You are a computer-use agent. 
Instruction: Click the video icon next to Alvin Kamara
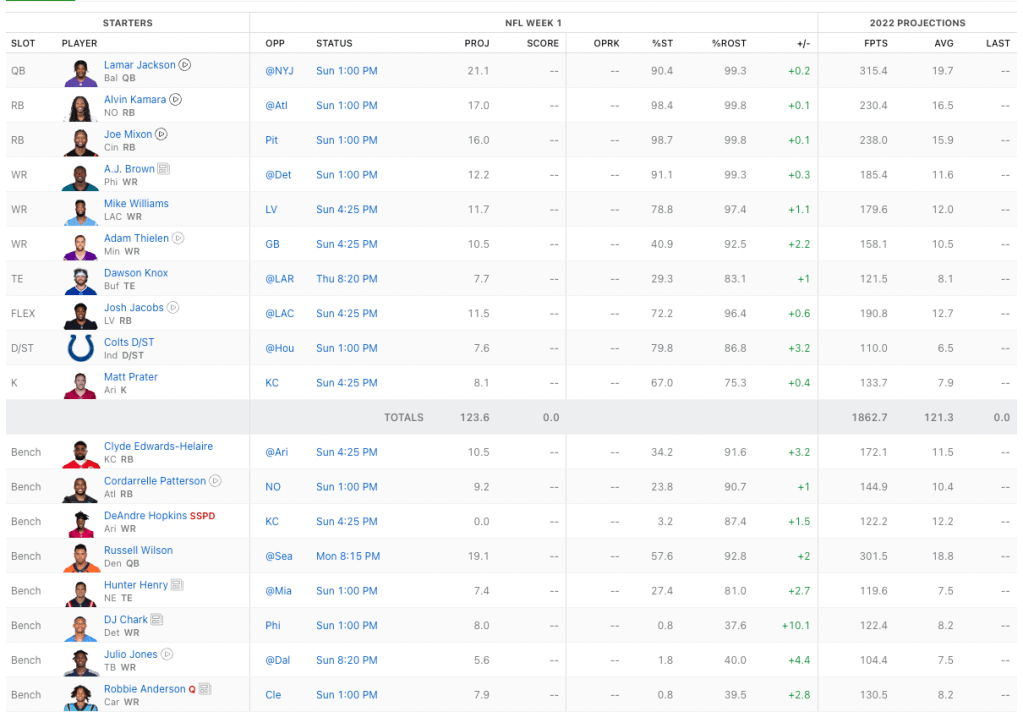coord(176,100)
